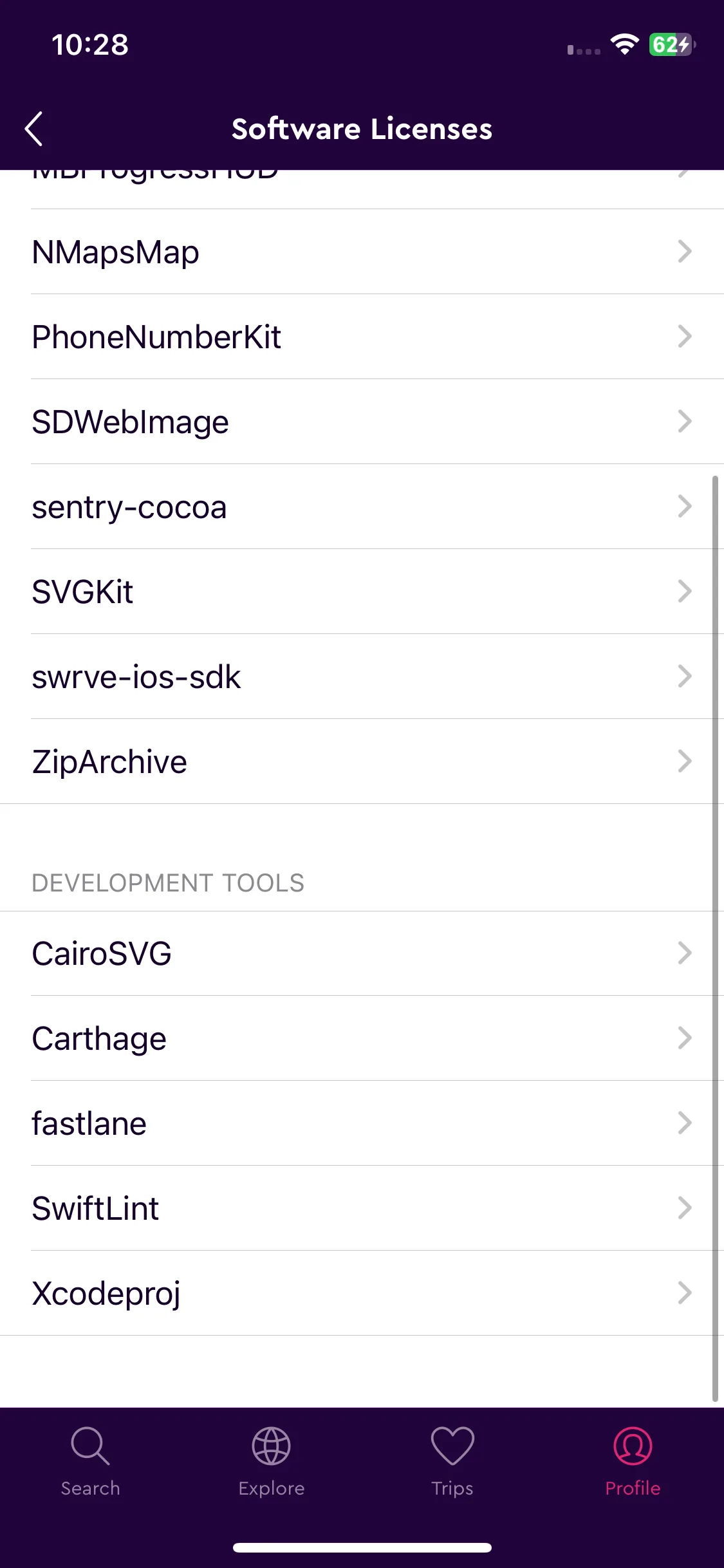Tap the back arrow icon

33,129
